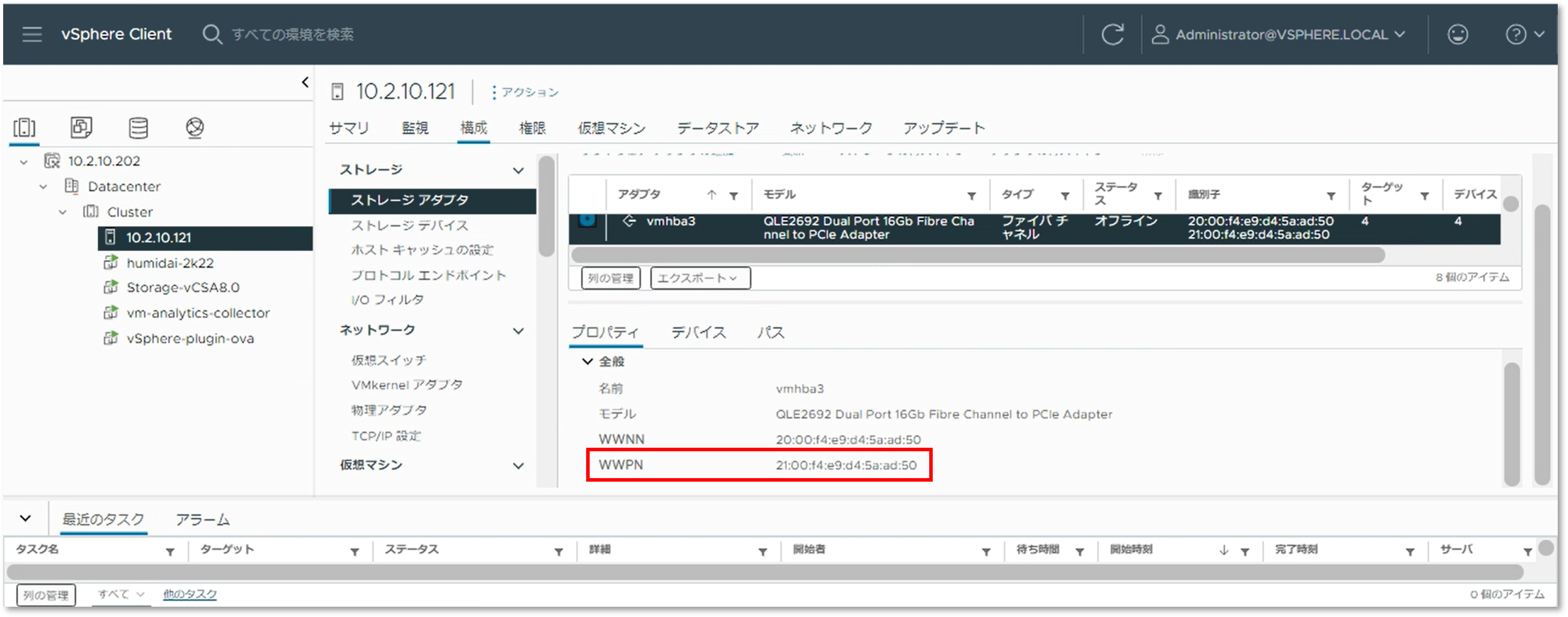The image size is (1568, 617).
Task: Open the help question mark menu
Action: click(1524, 34)
